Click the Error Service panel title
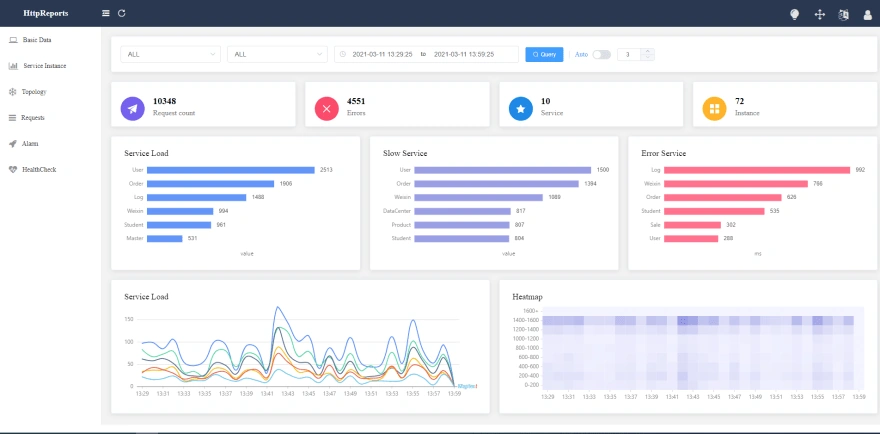This screenshot has width=880, height=434. pos(663,153)
